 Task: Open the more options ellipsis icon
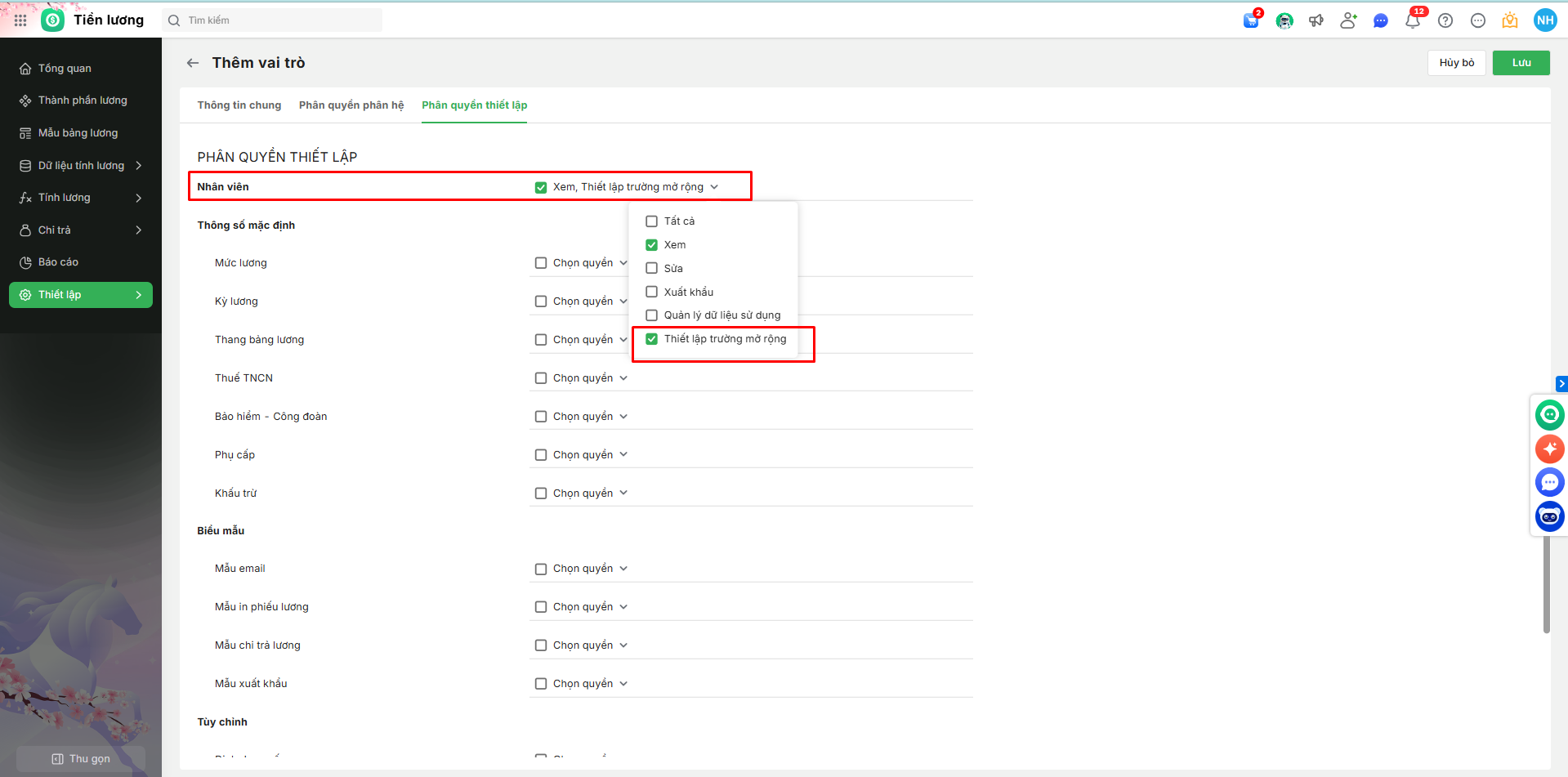pyautogui.click(x=1478, y=20)
